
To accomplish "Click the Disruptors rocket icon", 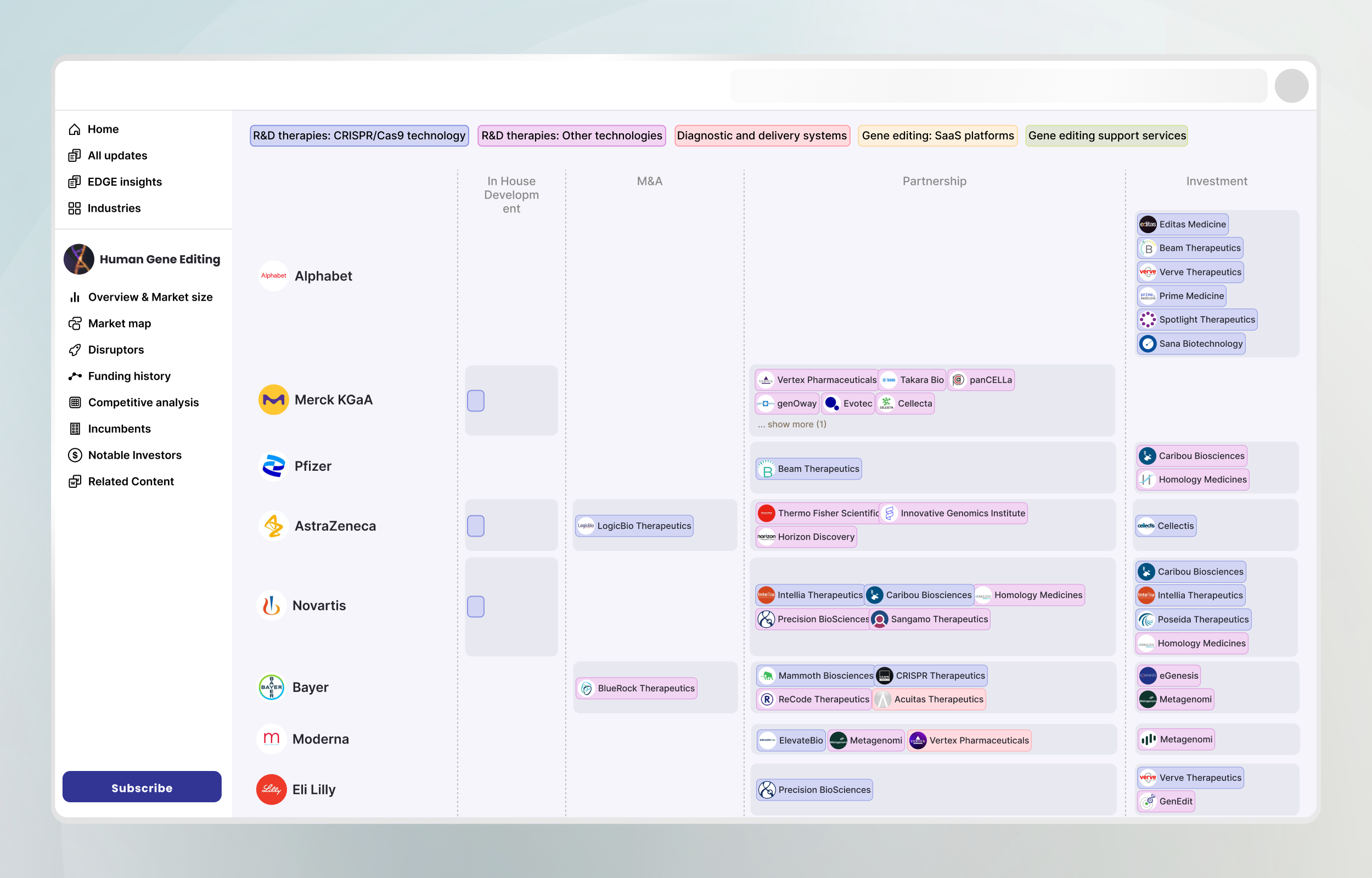I will pos(75,350).
